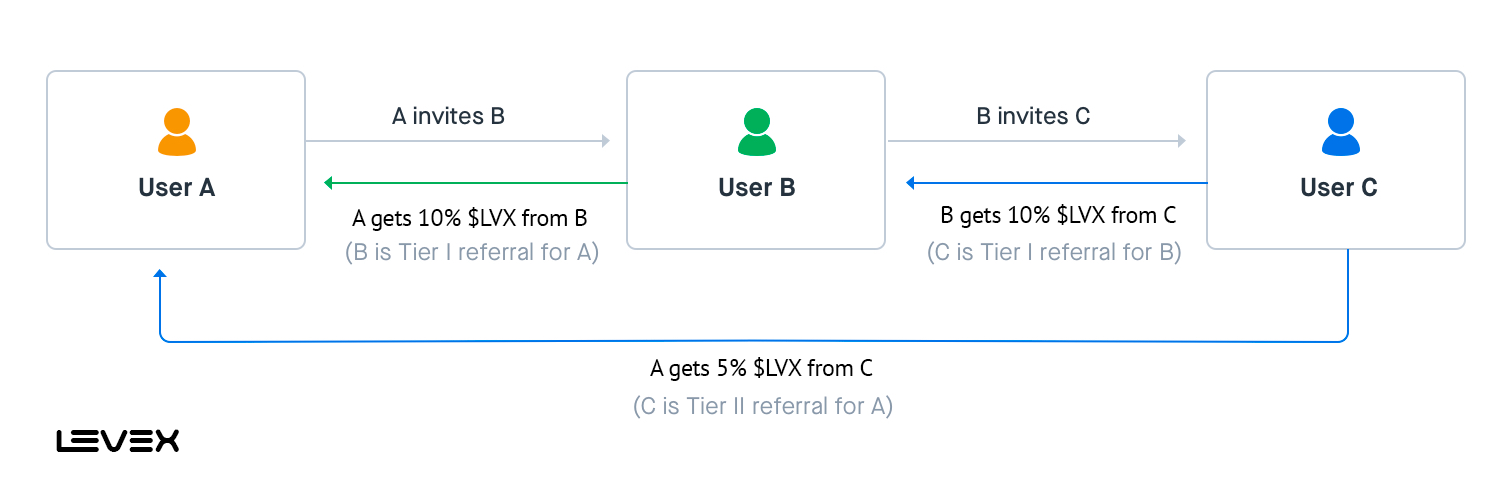This screenshot has height=482, width=1500.
Task: Click the blue arrowhead pointing at User B
Action: [910, 183]
